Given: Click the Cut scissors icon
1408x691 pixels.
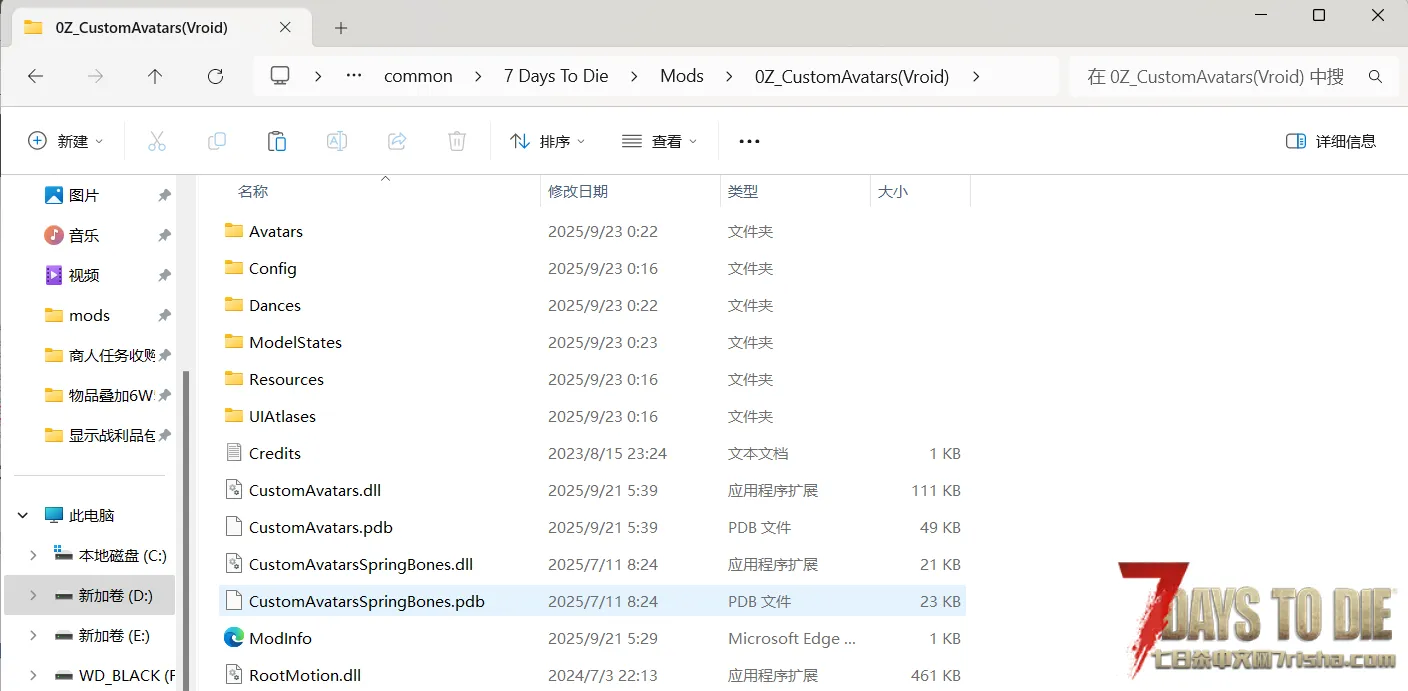Looking at the screenshot, I should coord(157,141).
